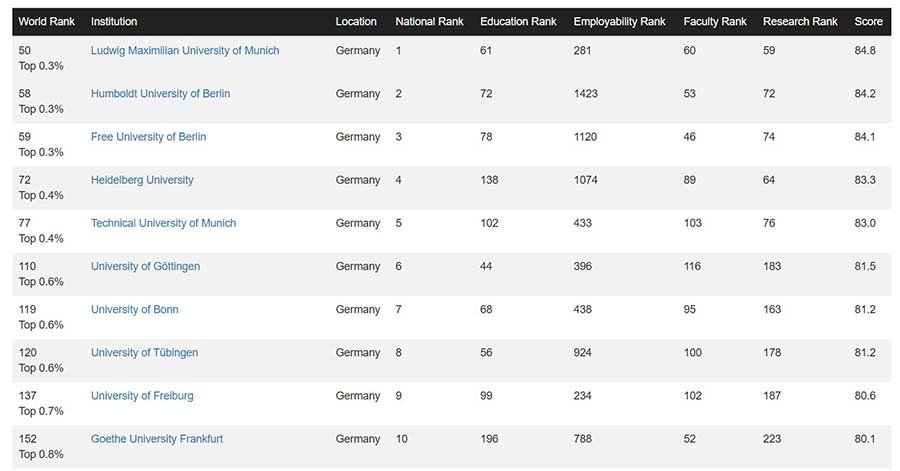The width and height of the screenshot is (900, 471).
Task: Sort by National Rank header
Action: [x=429, y=22]
